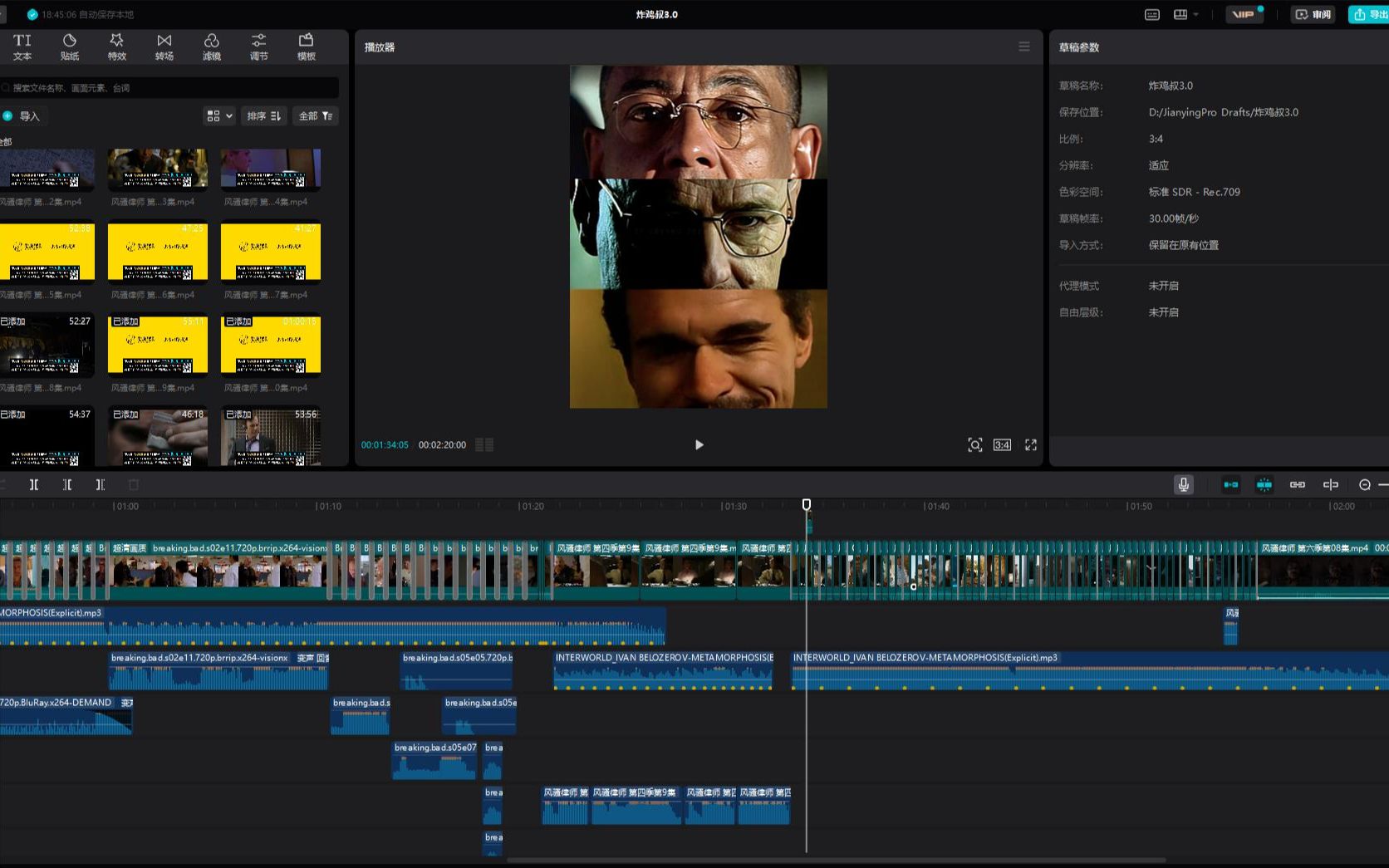Screen dimensions: 1389x868
Task: Toggle auto snapping in the timeline toolbar
Action: [x=1264, y=485]
